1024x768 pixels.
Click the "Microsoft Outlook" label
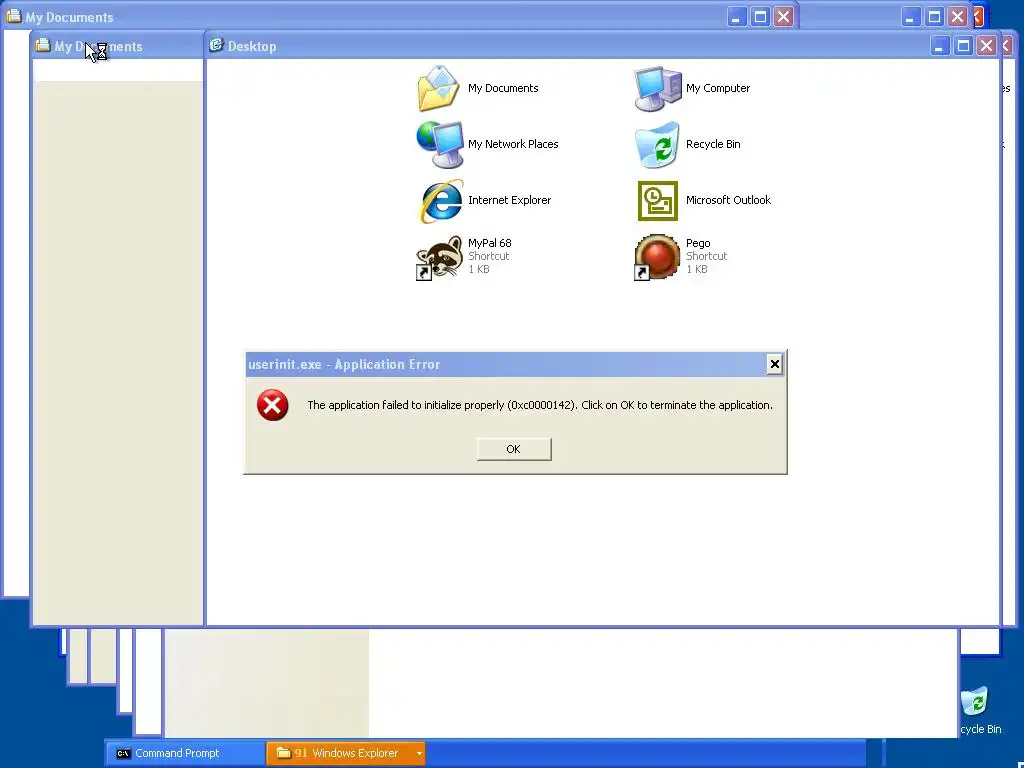point(728,200)
